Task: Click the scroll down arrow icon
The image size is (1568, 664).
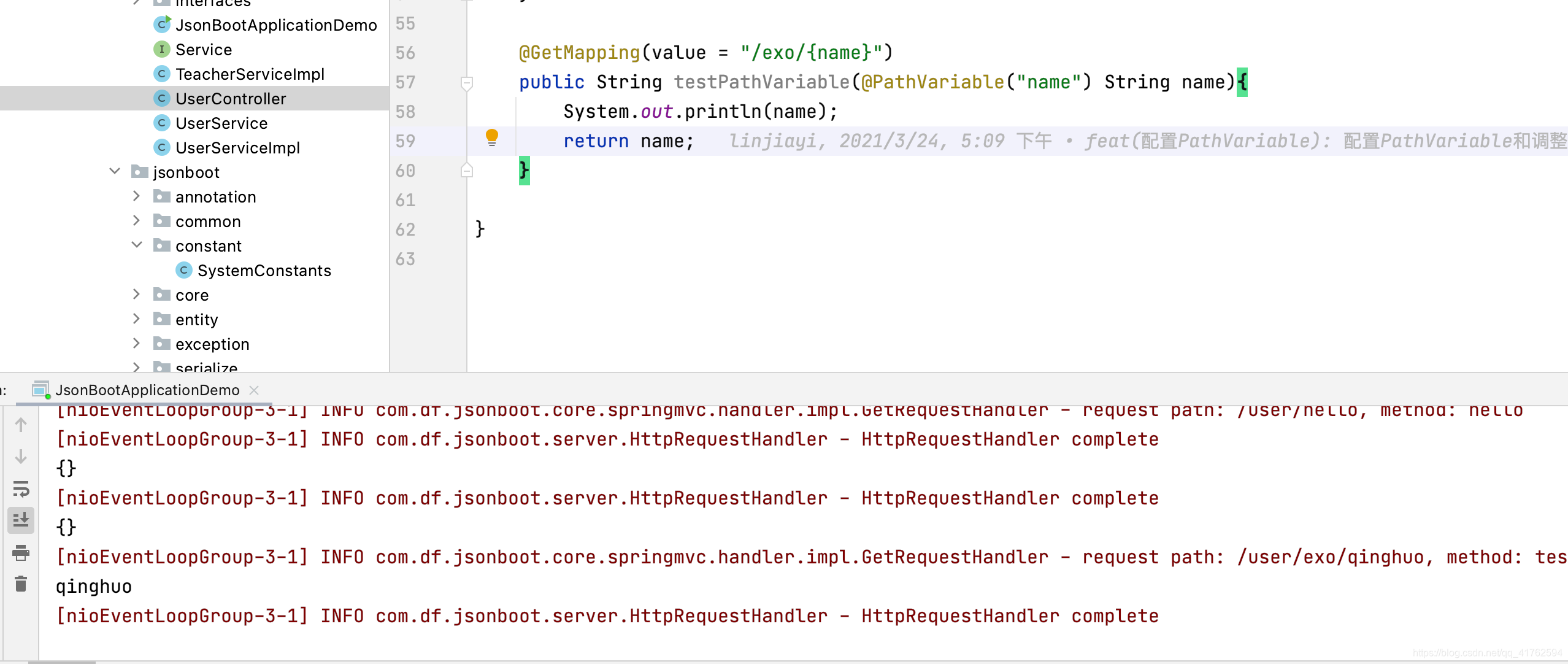Action: pyautogui.click(x=22, y=455)
